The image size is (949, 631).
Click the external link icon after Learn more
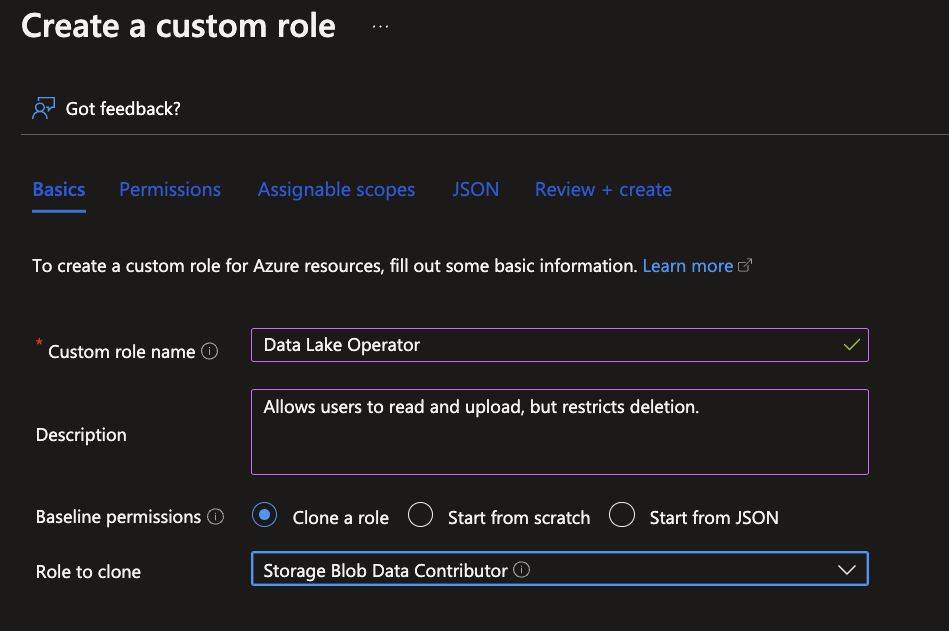pyautogui.click(x=744, y=266)
